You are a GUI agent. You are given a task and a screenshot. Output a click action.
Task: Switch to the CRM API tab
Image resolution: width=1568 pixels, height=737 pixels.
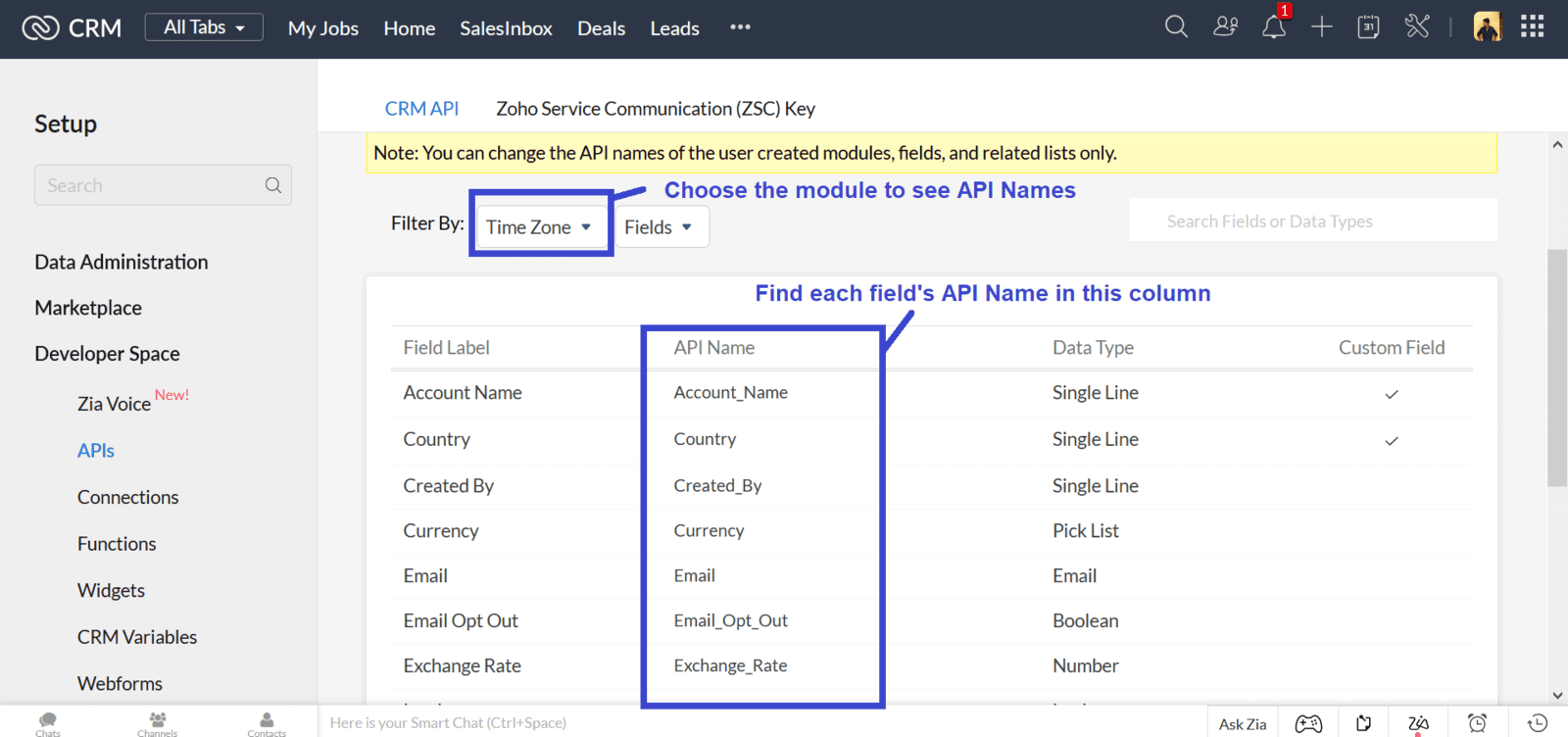(x=421, y=109)
